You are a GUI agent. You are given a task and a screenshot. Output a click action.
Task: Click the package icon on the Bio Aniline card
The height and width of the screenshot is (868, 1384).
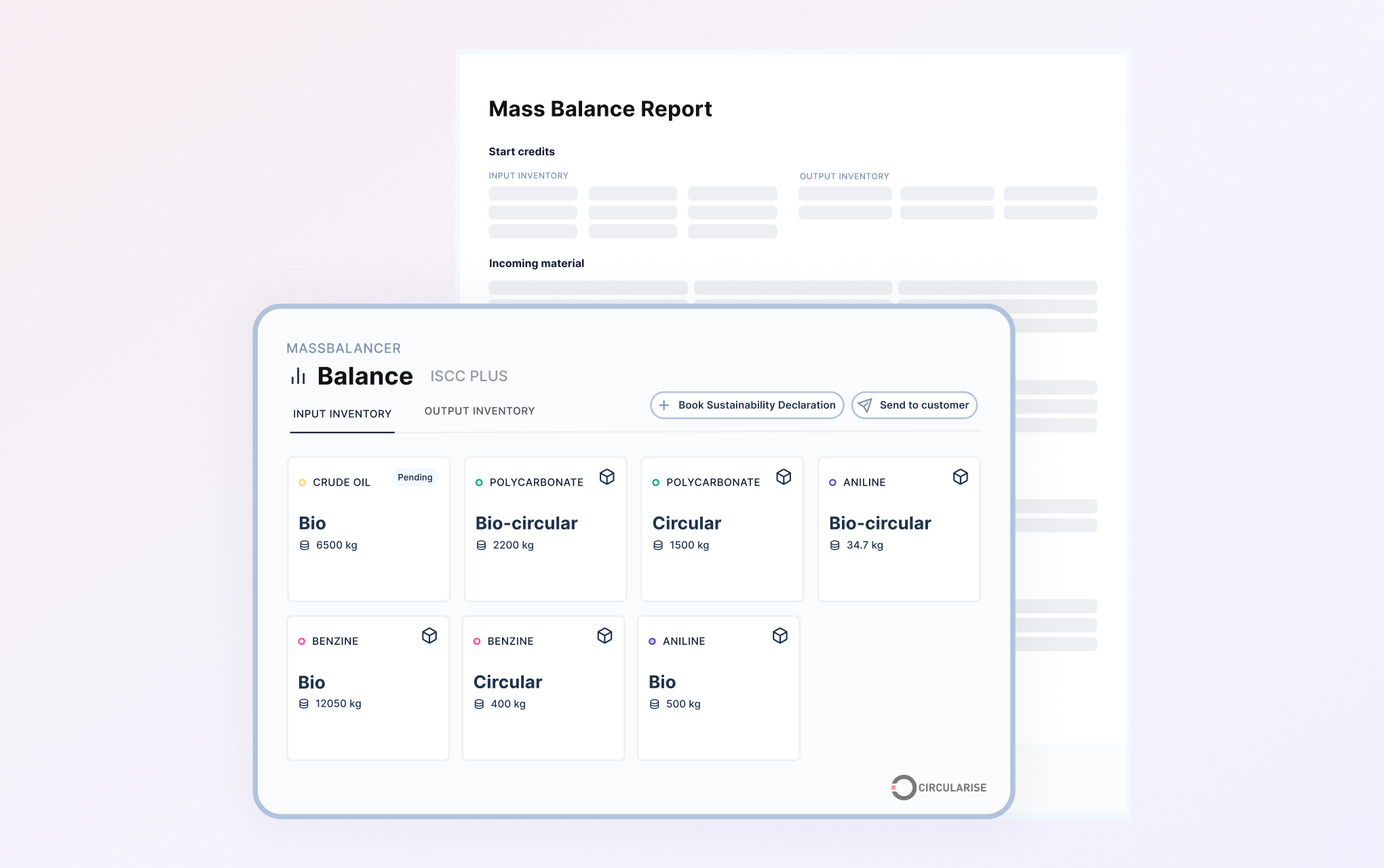780,636
